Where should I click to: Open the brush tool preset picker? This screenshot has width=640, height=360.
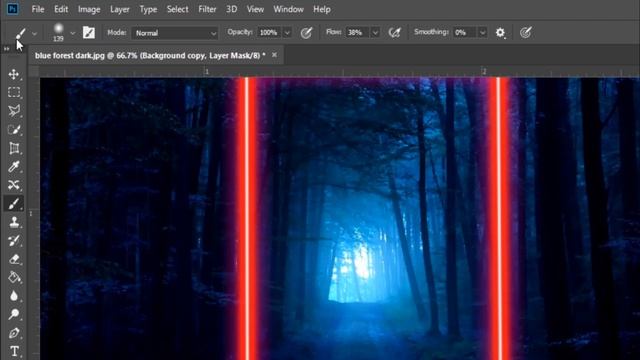click(x=20, y=33)
